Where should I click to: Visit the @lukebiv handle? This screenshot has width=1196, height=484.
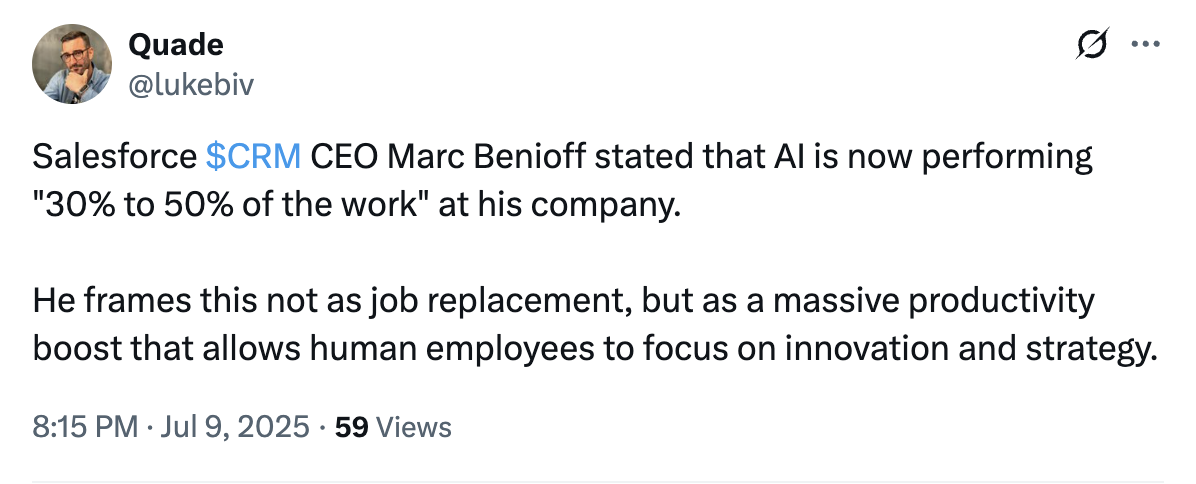pyautogui.click(x=191, y=85)
